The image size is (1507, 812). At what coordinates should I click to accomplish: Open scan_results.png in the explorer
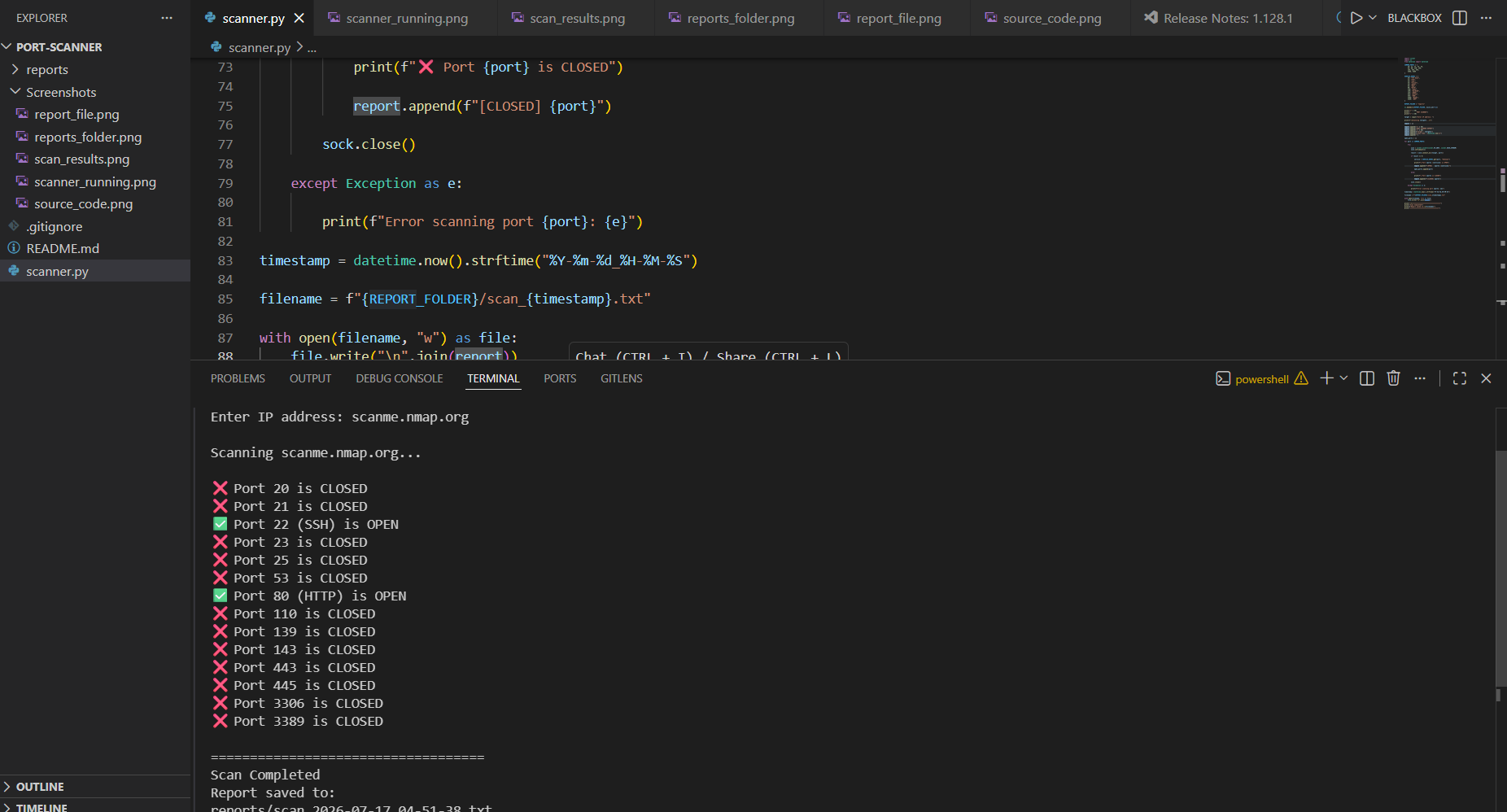(81, 159)
